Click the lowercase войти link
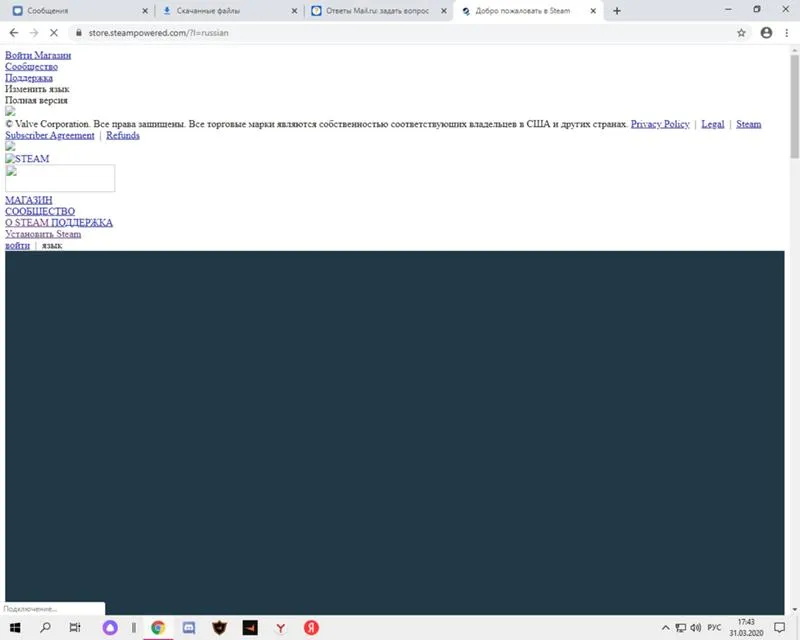 point(17,245)
